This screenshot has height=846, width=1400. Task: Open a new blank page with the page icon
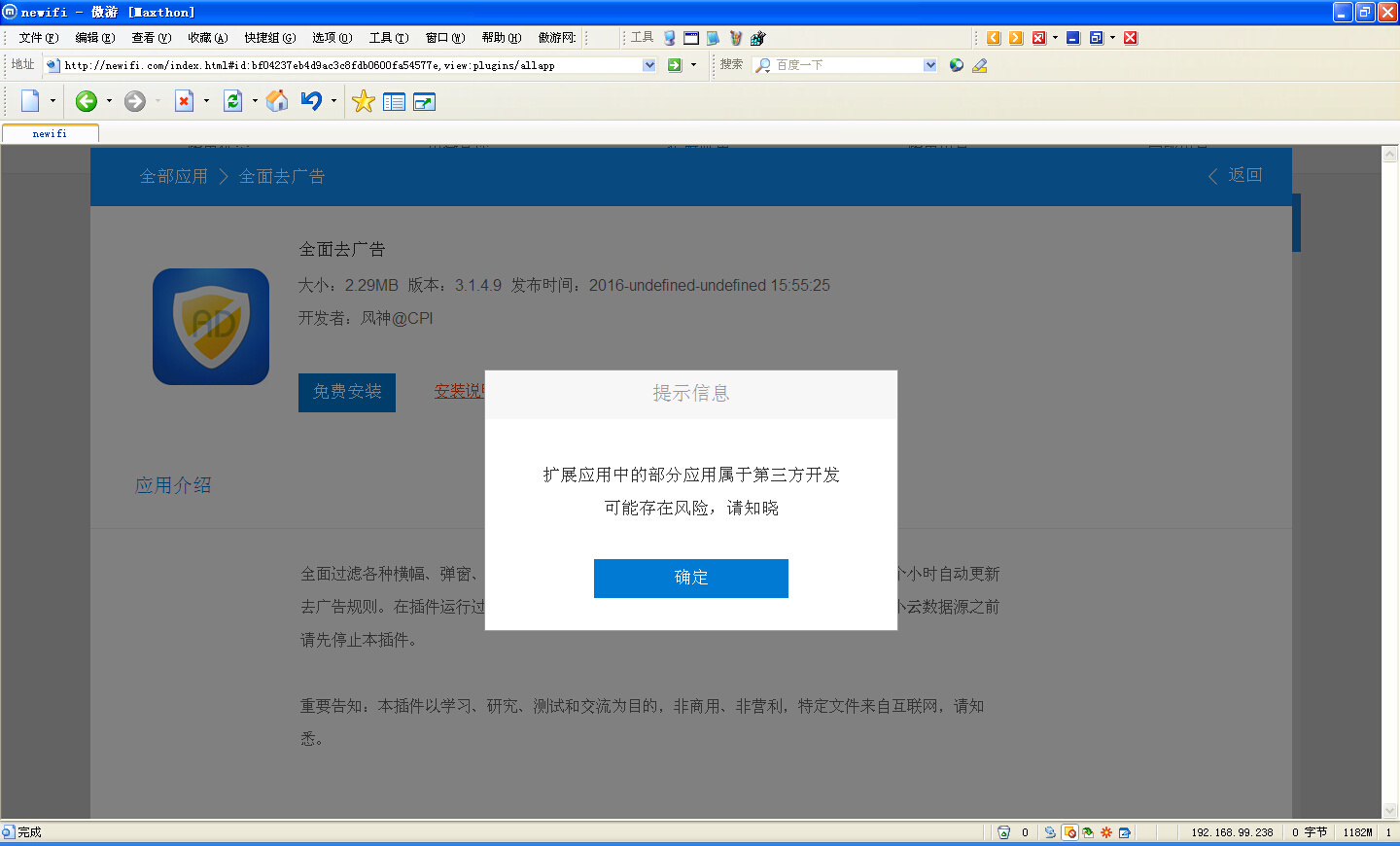(31, 101)
